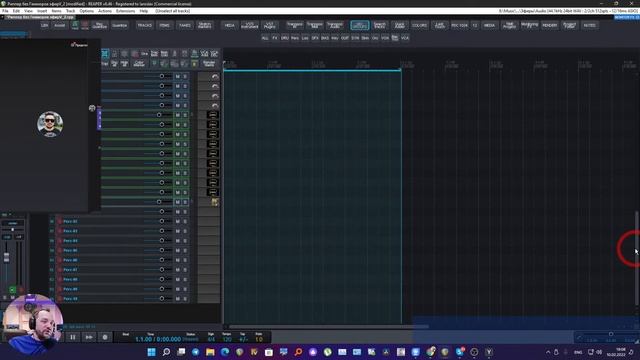Click the 4/4 time signature field
Screen dimensions: 640x360
pyautogui.click(x=211, y=339)
